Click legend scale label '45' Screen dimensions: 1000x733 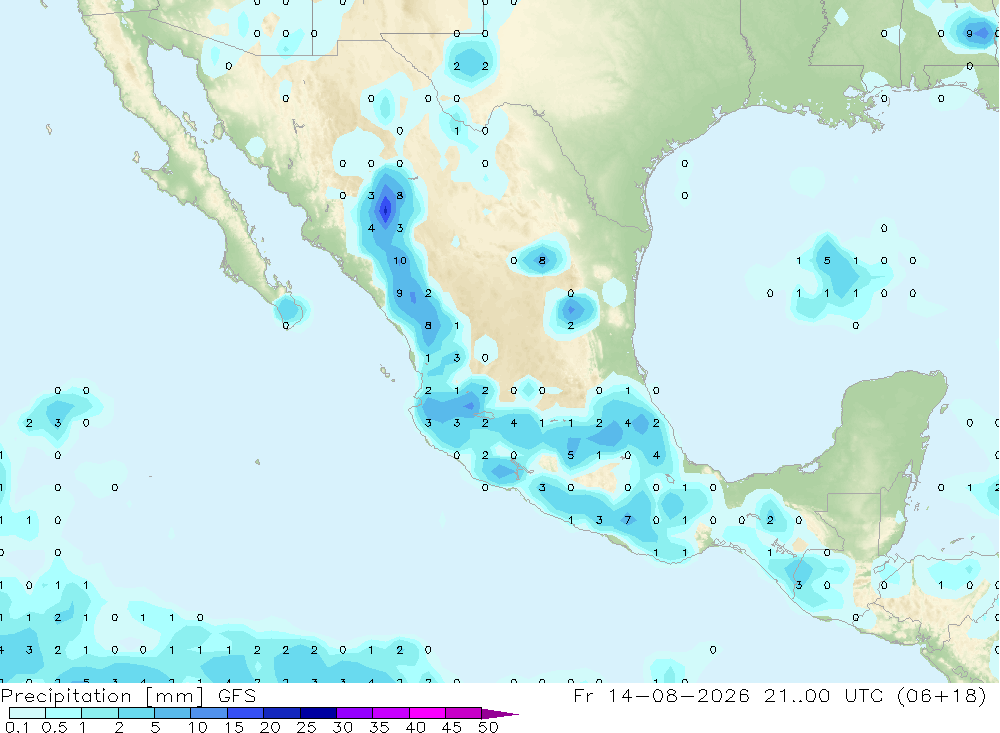452,727
